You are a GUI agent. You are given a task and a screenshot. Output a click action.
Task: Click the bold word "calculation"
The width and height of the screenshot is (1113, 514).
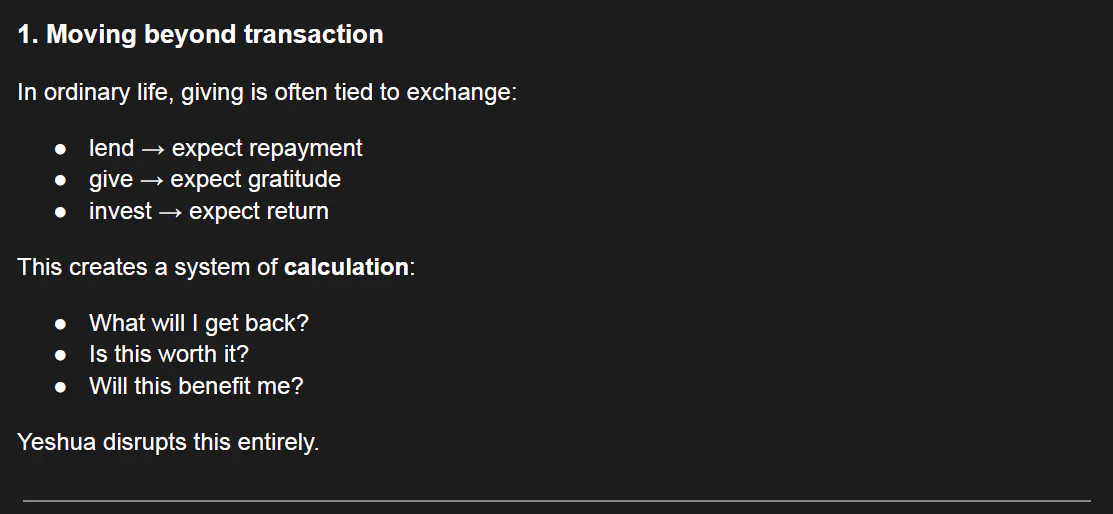346,268
